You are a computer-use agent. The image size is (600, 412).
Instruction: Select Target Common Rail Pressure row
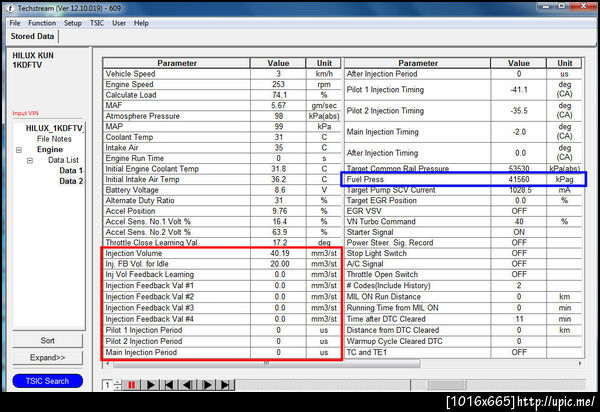(463, 168)
